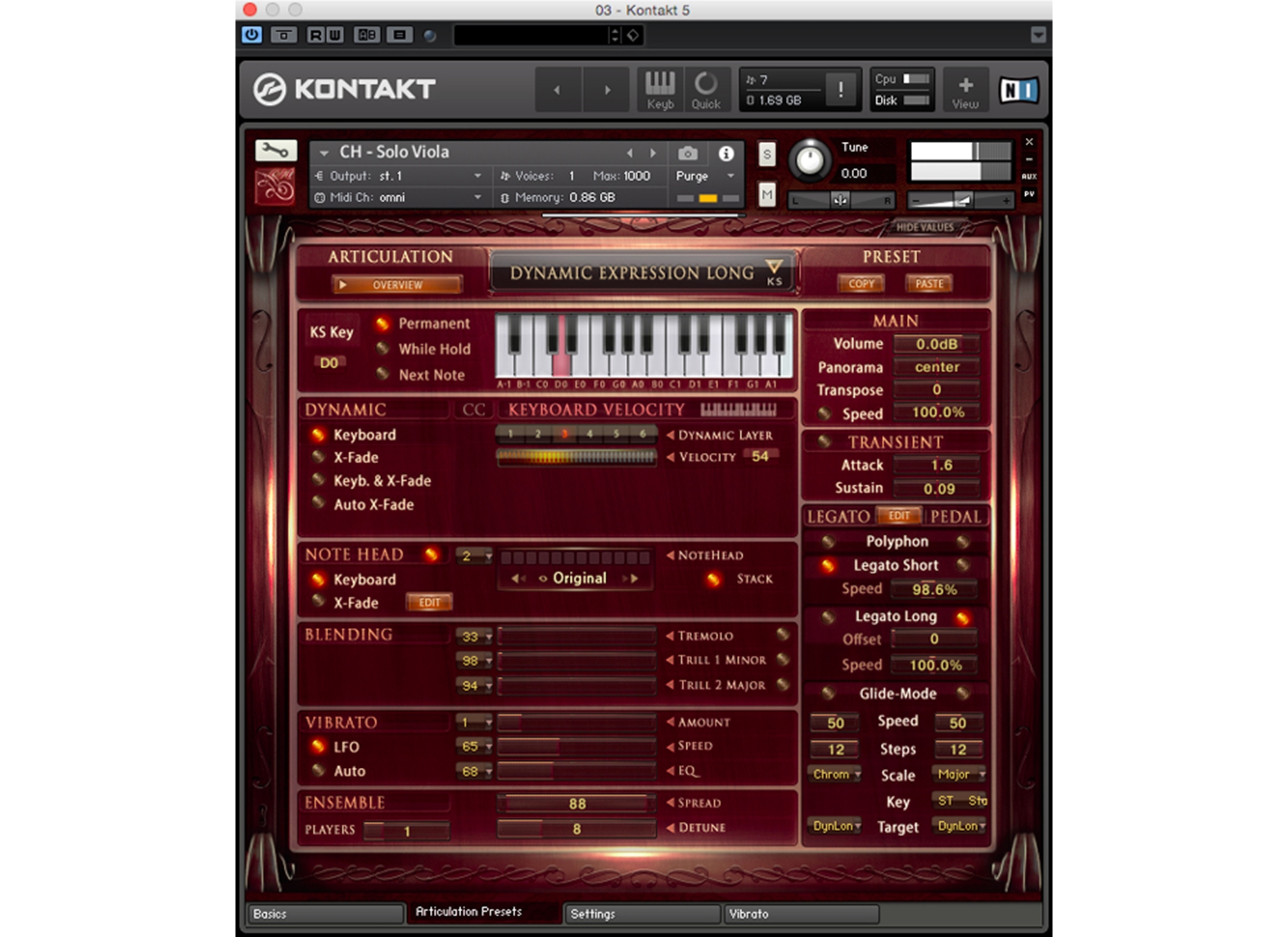Open the Note Head CC number 2 dropdown
This screenshot has height=937, width=1288.
click(x=474, y=556)
